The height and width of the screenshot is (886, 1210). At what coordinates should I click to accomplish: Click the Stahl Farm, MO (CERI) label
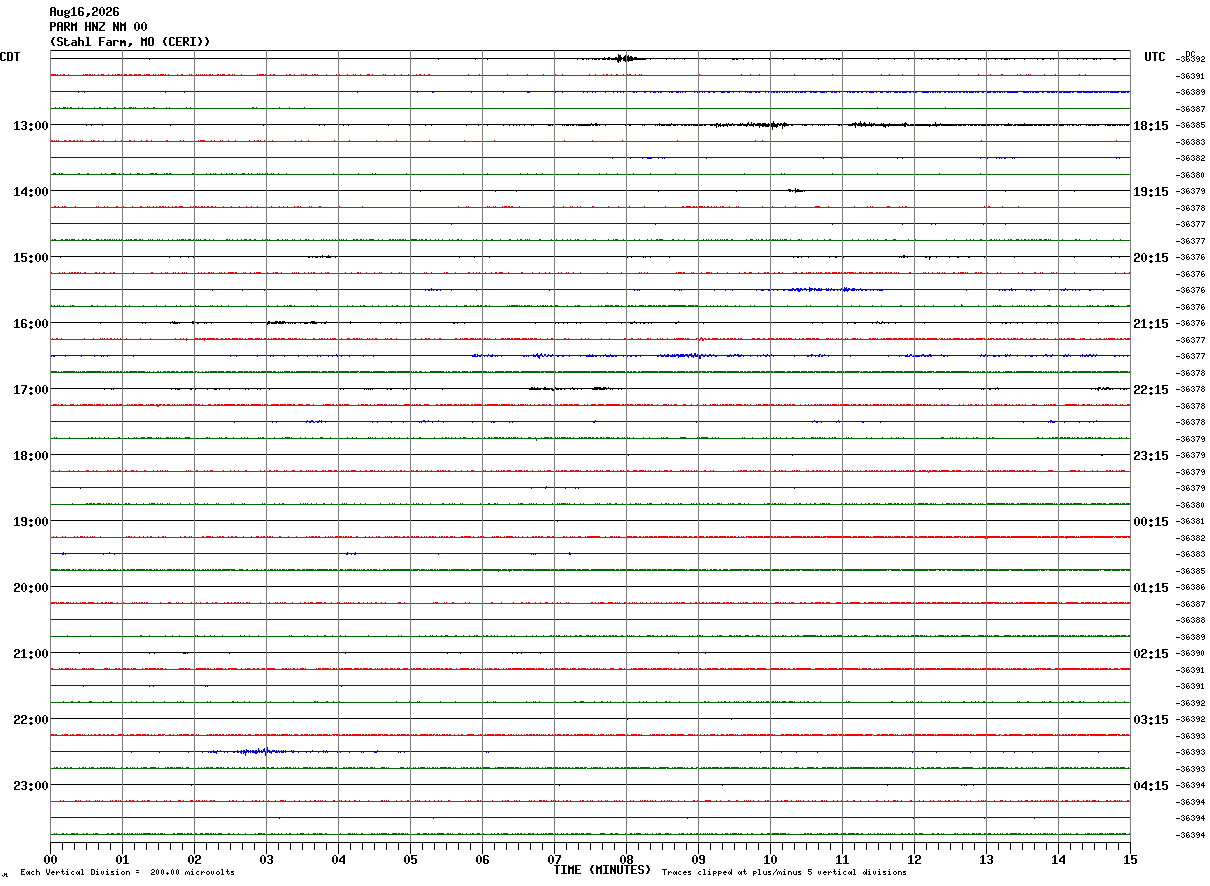(x=130, y=42)
